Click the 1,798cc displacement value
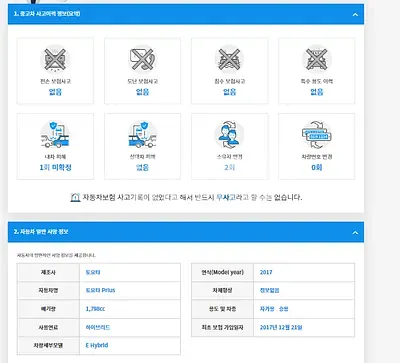 tap(95, 309)
